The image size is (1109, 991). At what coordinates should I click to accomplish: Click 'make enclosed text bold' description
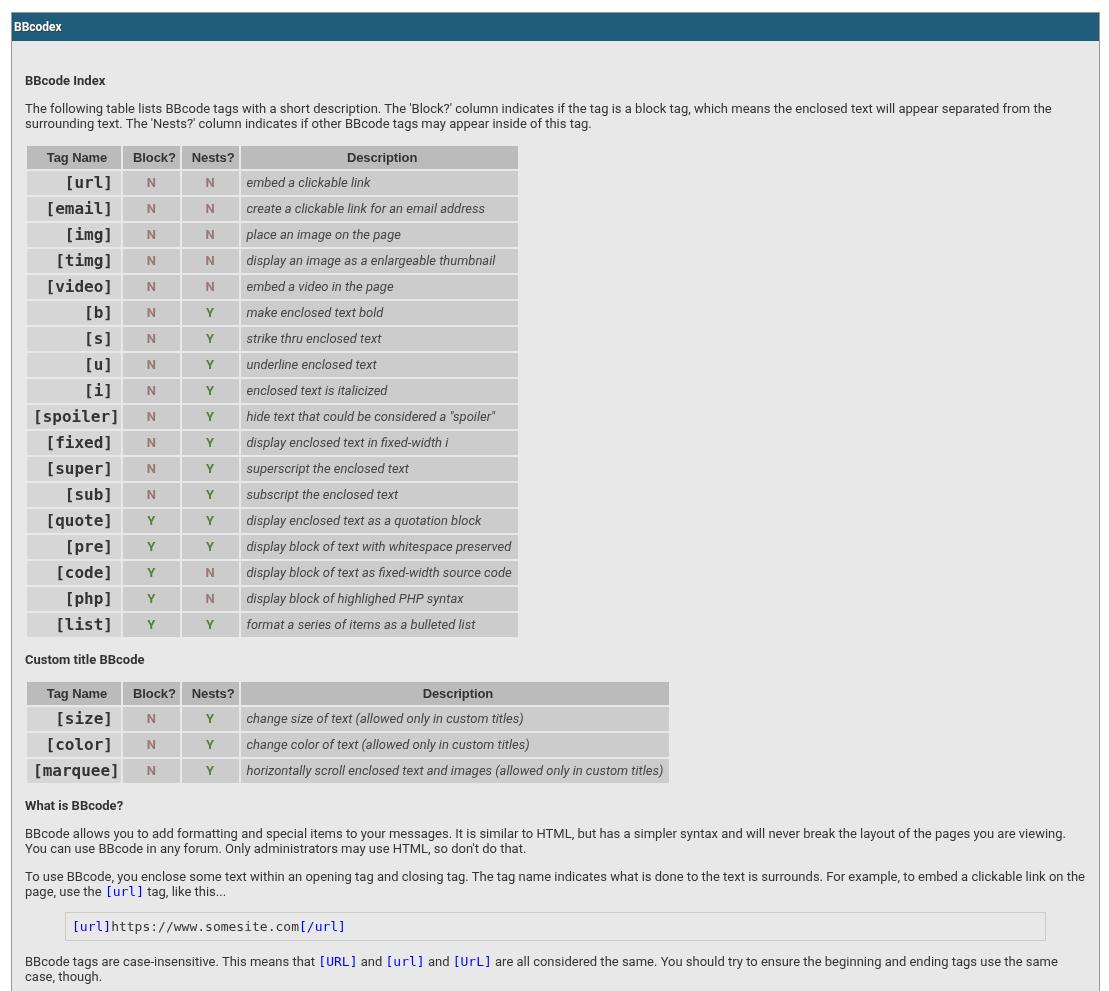tap(315, 313)
